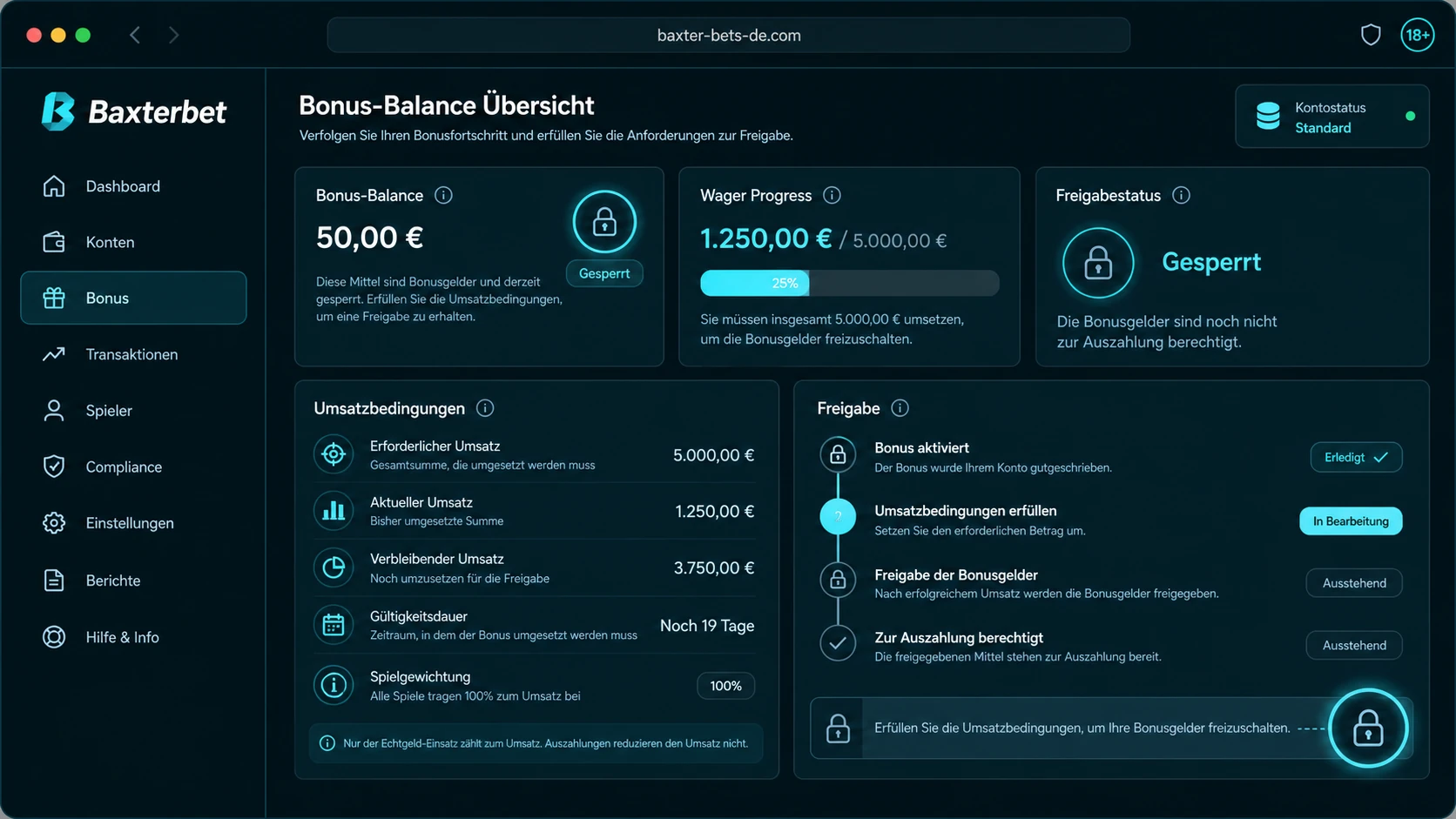This screenshot has width=1456, height=819.
Task: Open Hilfe & Info menu item
Action: (133, 637)
